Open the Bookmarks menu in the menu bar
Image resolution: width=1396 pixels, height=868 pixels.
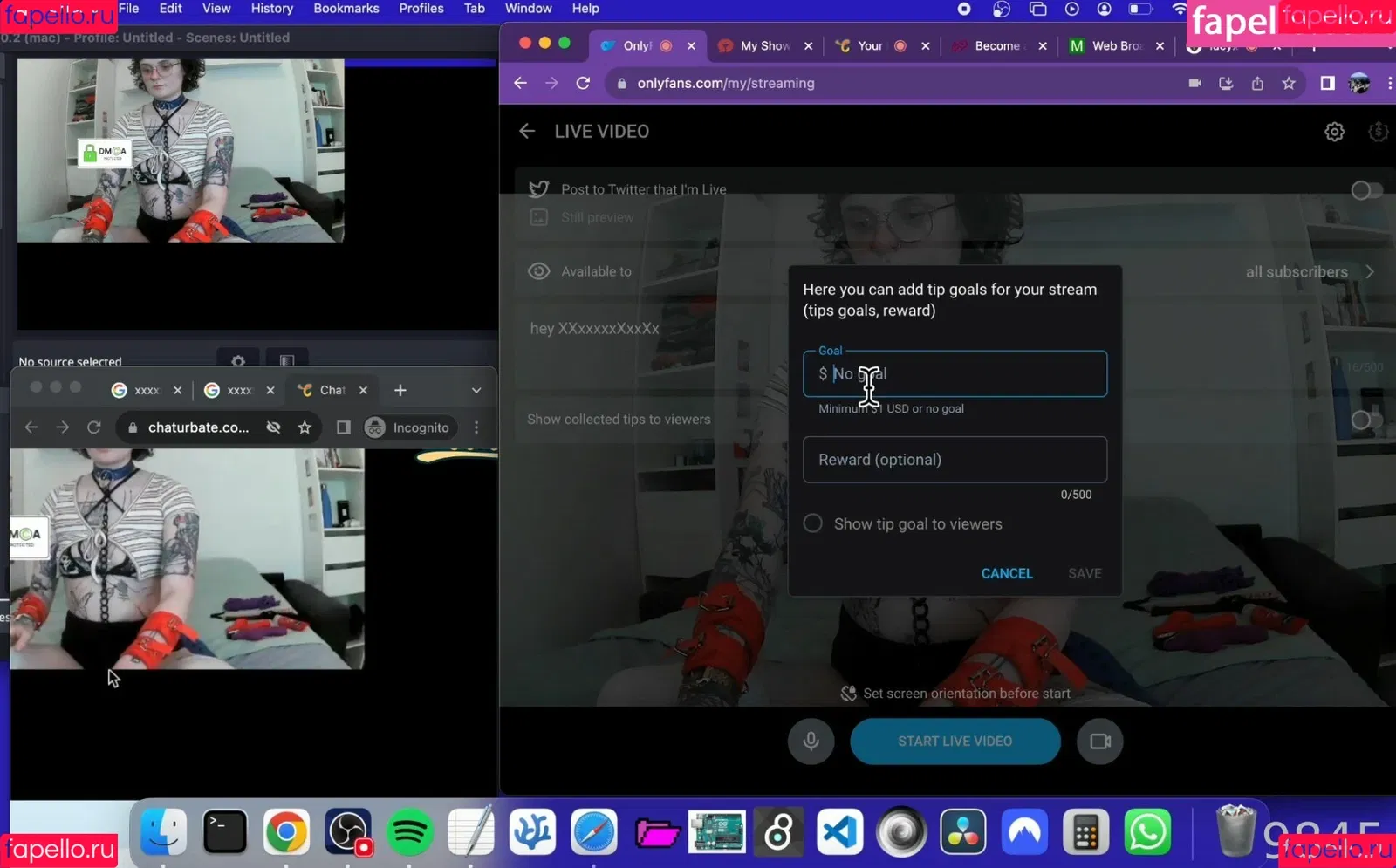(x=346, y=9)
